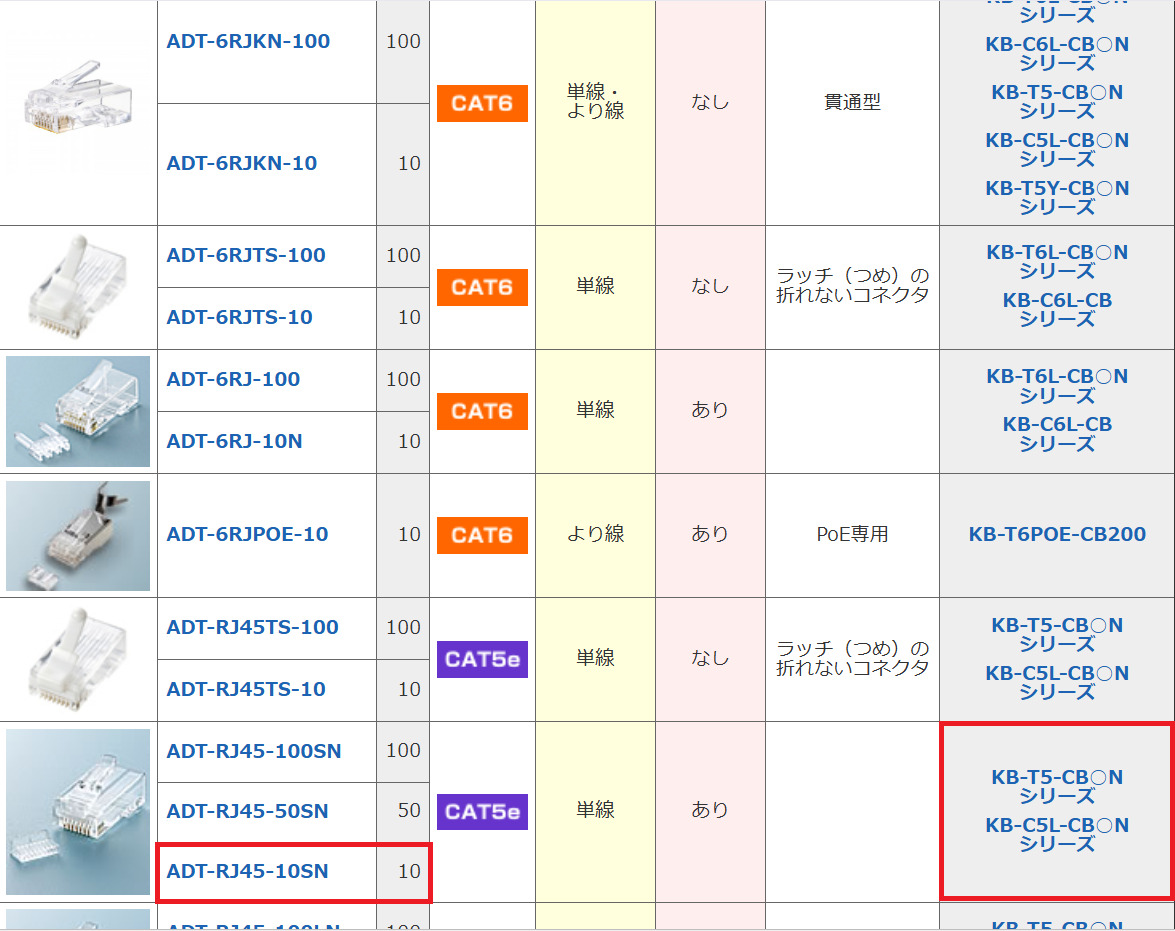
Task: Click the ADT-6RJTS connector thumbnail
Action: tap(77, 285)
